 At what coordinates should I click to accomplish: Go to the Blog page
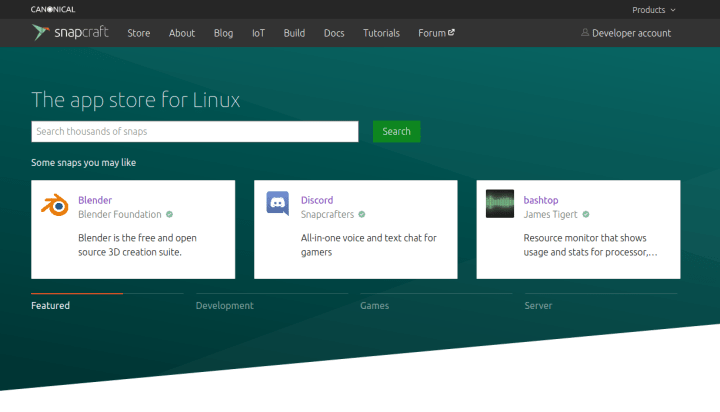pyautogui.click(x=223, y=33)
